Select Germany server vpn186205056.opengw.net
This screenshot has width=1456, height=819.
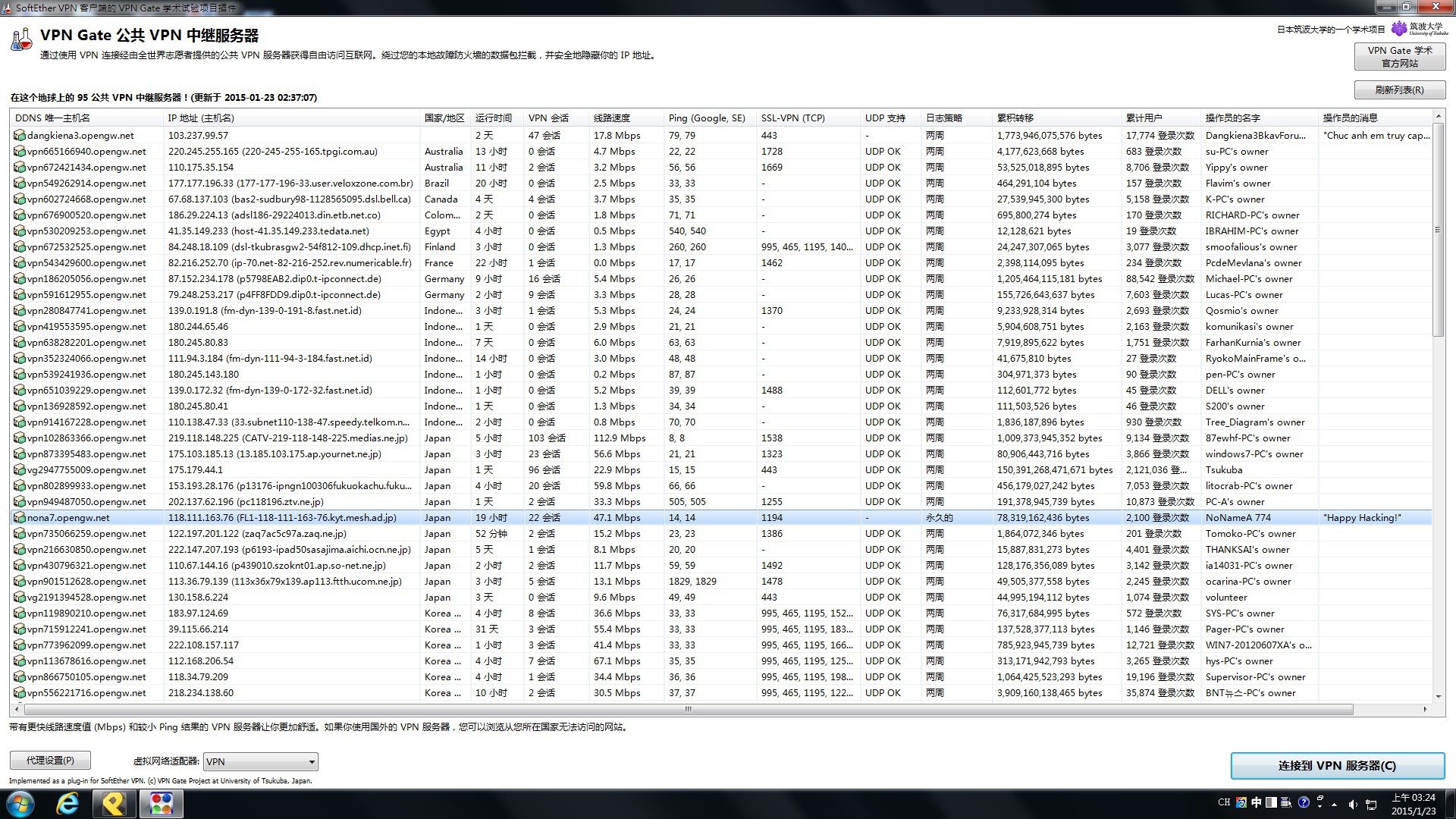(x=721, y=279)
